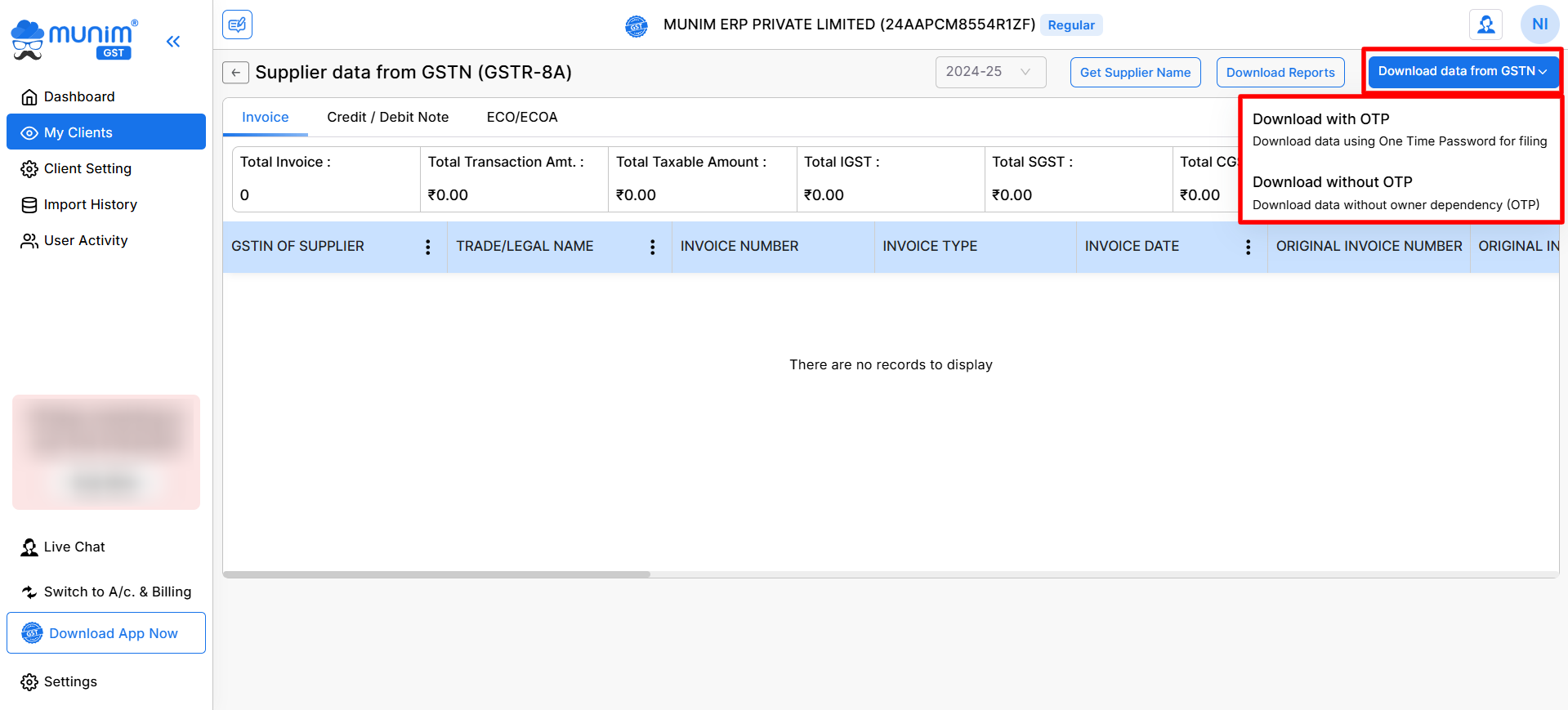Toggle the Download data from GSTN dropdown
Screen dimensions: 1568x710
pyautogui.click(x=1462, y=72)
